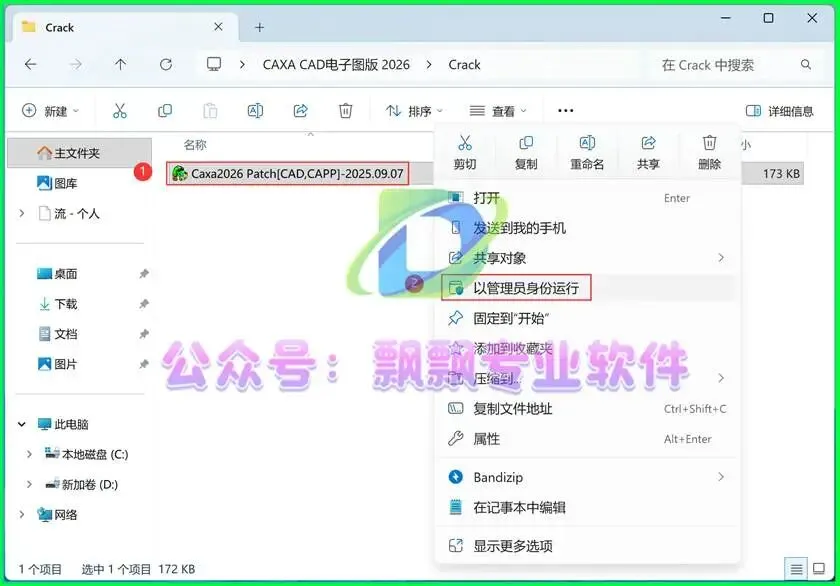Open 图片 in quick access
The image size is (840, 586).
pyautogui.click(x=57, y=364)
